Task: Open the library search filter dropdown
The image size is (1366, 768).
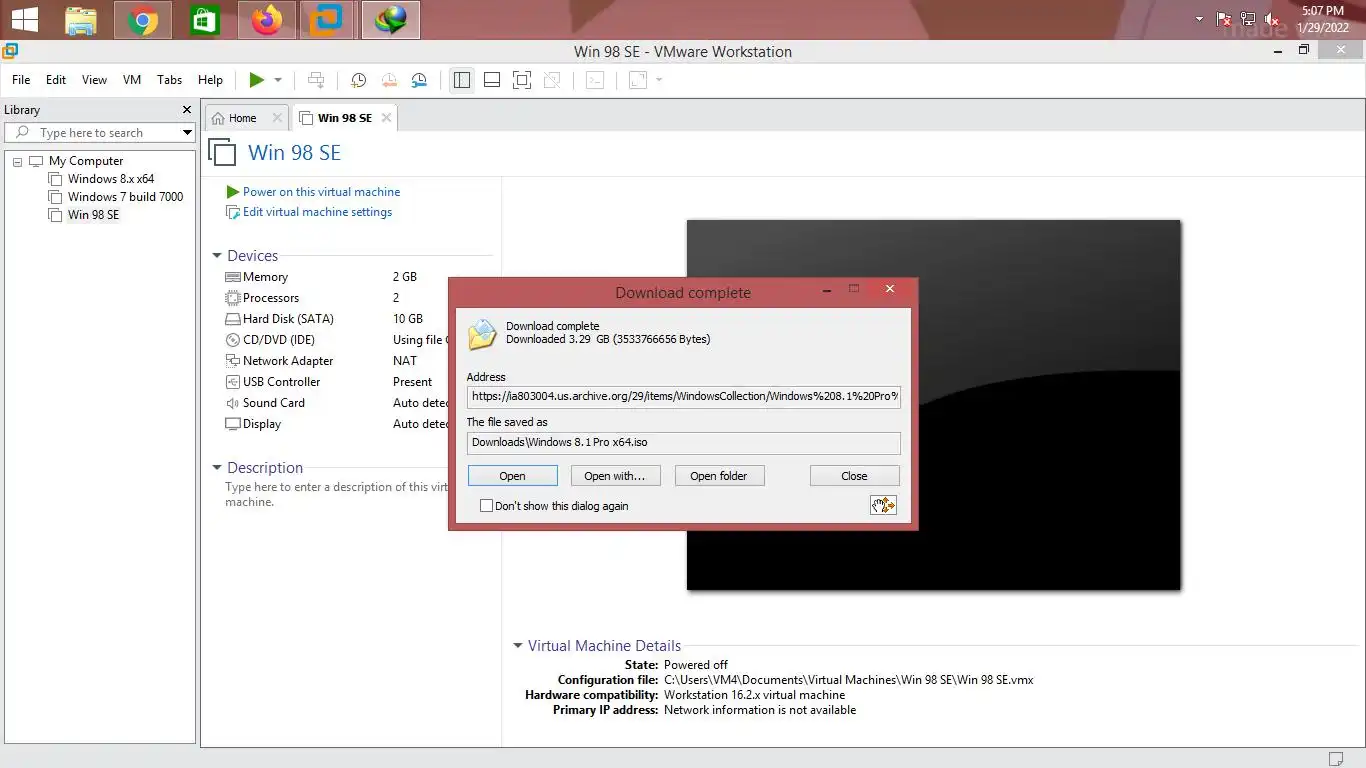Action: click(x=187, y=133)
